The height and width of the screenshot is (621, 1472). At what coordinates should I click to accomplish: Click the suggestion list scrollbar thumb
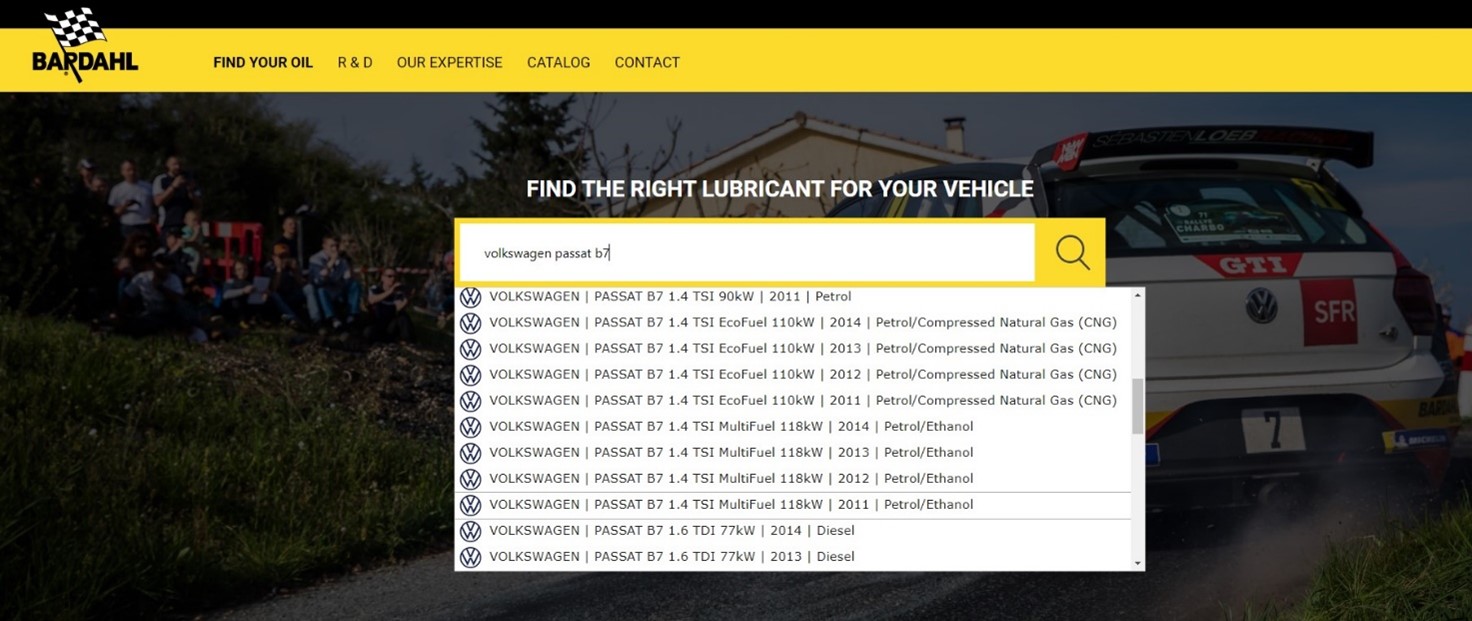pos(1137,406)
